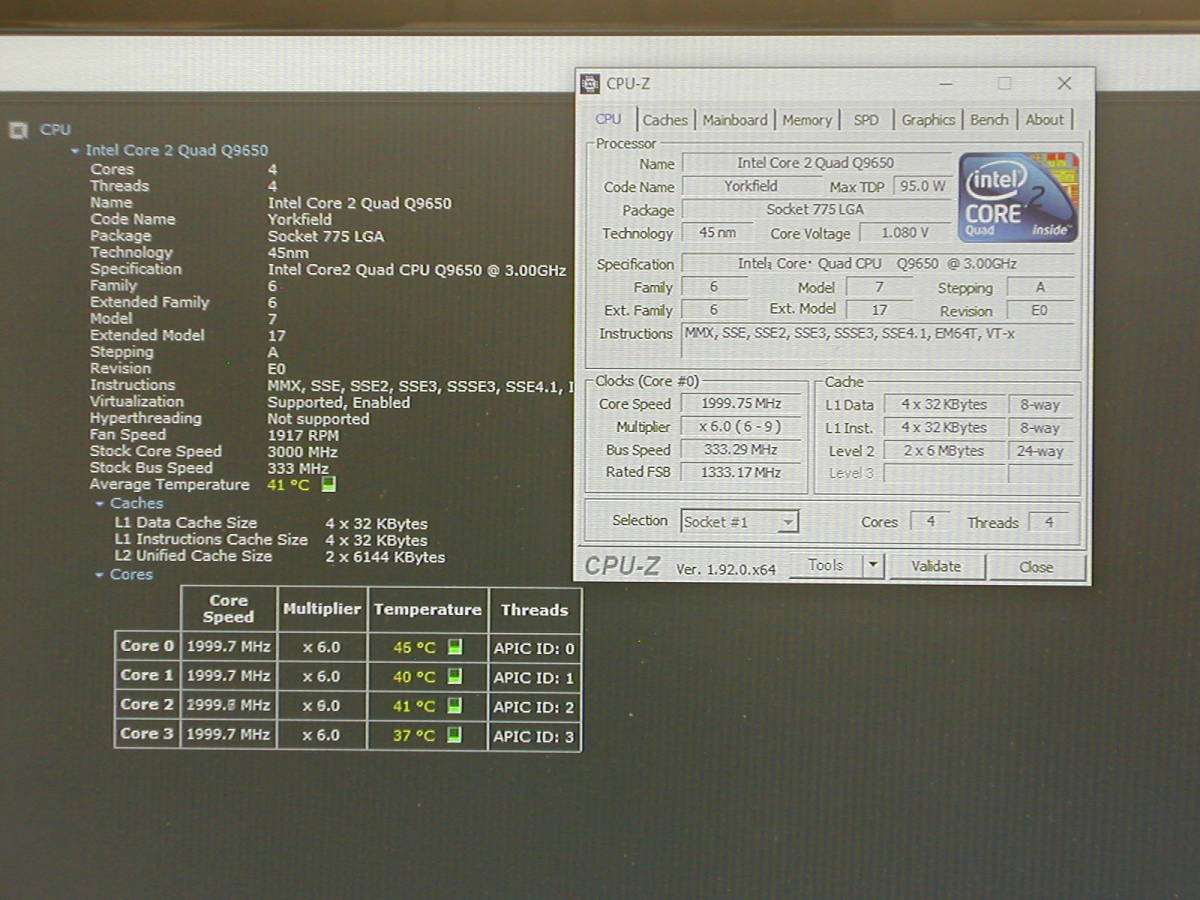Go to the Bench tab
The width and height of the screenshot is (1200, 900).
point(989,120)
